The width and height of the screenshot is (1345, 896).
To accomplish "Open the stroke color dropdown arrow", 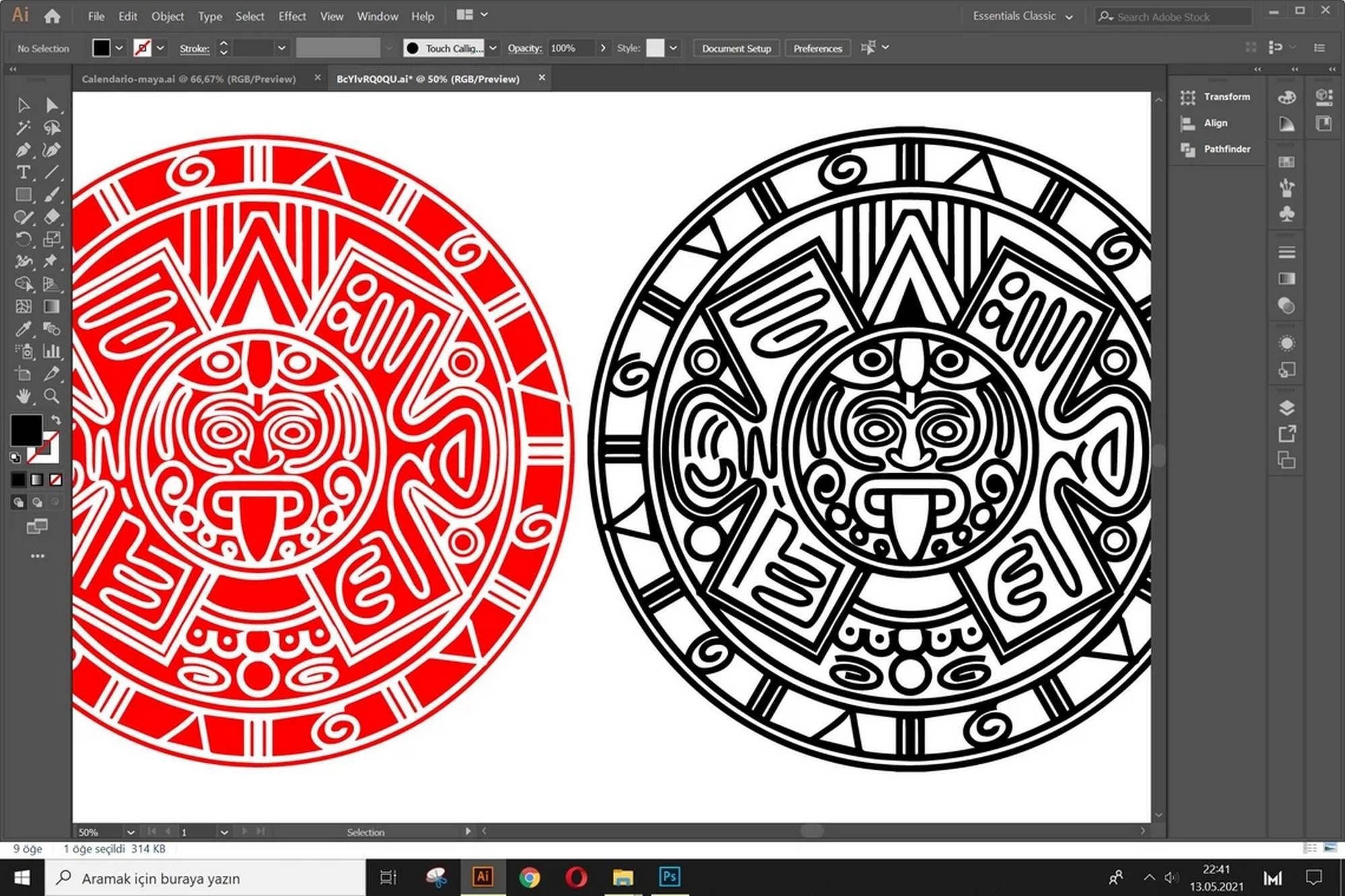I will (160, 48).
